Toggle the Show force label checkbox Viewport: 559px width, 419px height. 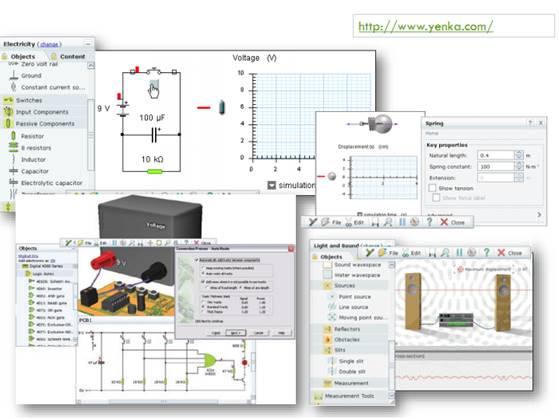[x=436, y=198]
